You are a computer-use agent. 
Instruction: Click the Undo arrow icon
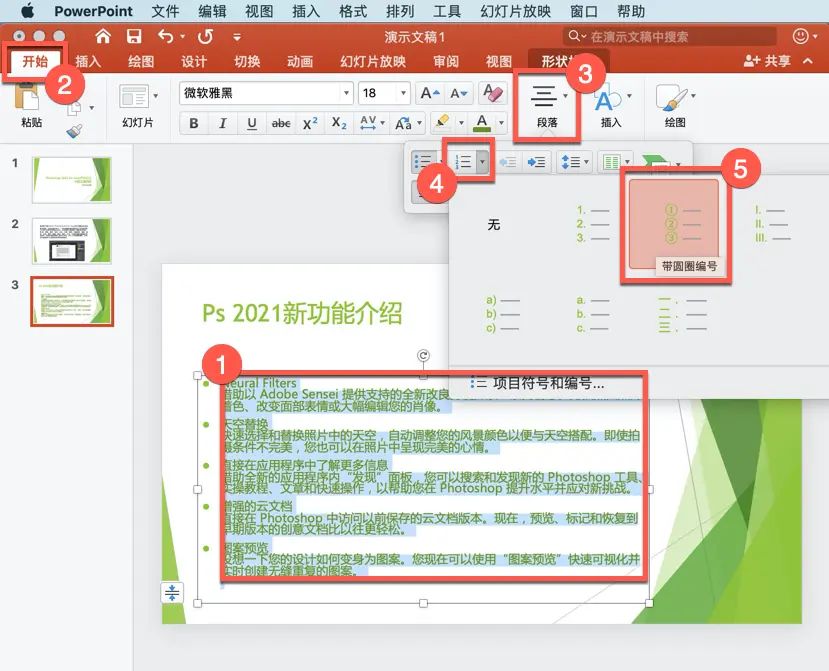coord(165,36)
